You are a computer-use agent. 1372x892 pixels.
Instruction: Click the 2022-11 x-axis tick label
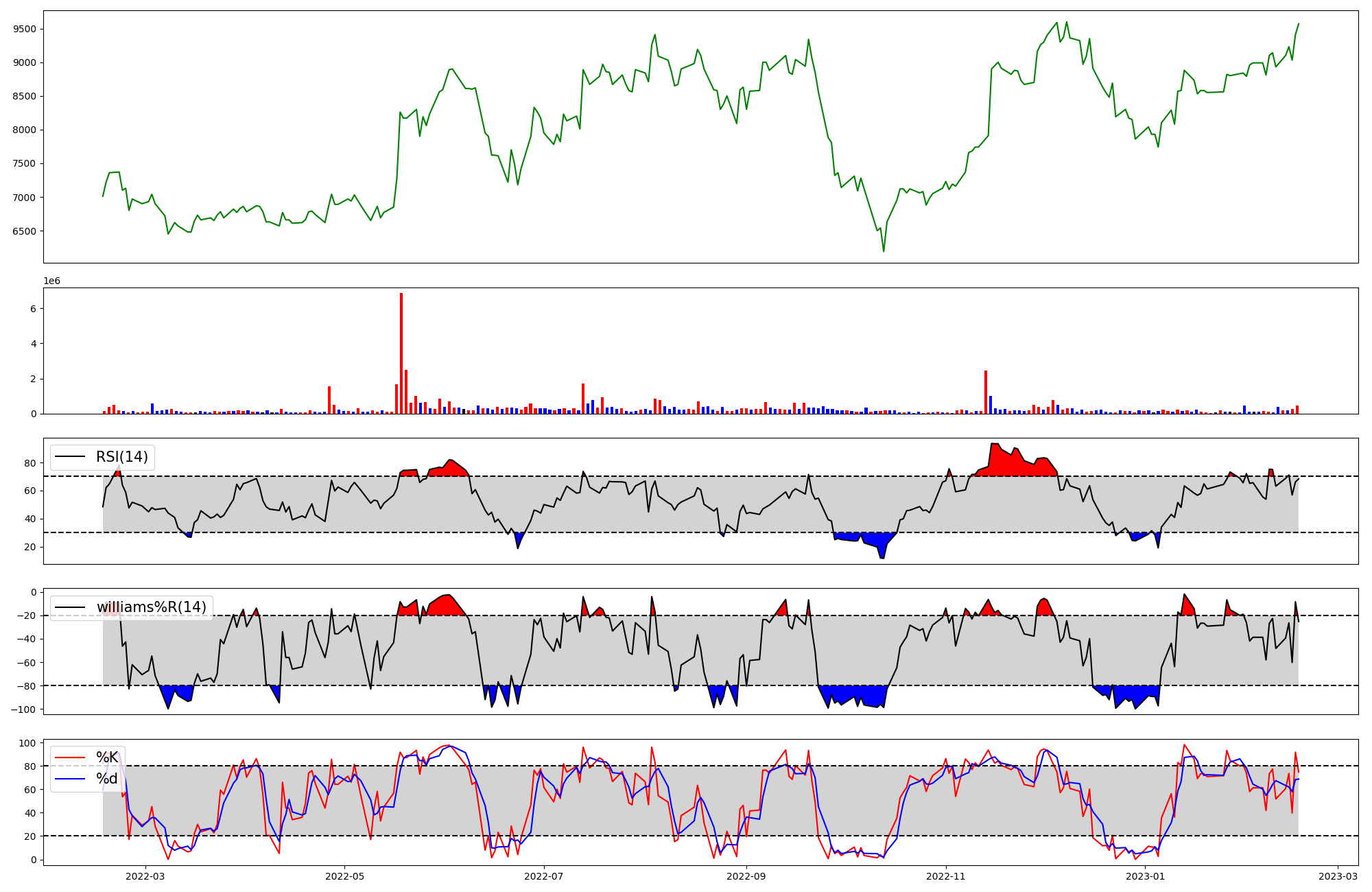click(x=945, y=876)
